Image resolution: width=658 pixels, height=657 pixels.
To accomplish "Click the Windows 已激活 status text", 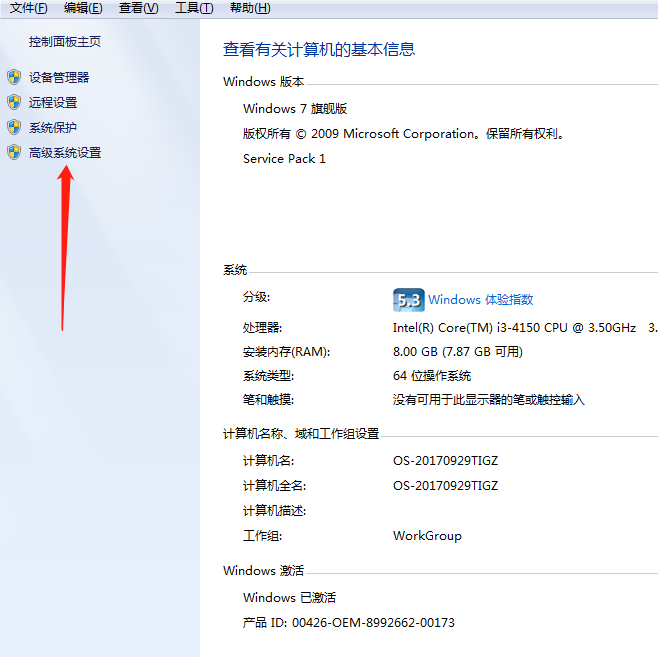I will click(x=290, y=597).
